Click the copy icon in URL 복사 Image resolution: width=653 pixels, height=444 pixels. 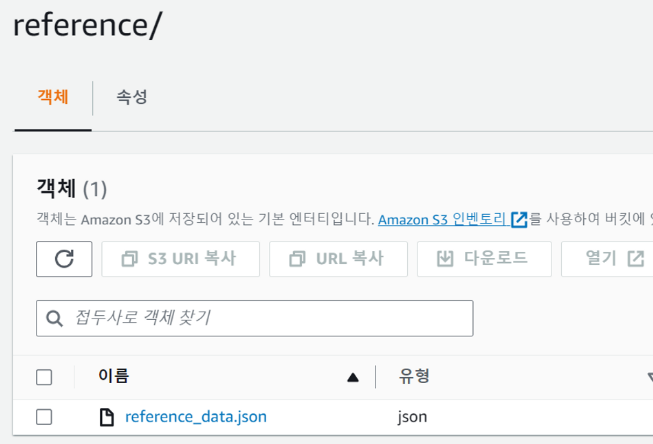pyautogui.click(x=297, y=259)
